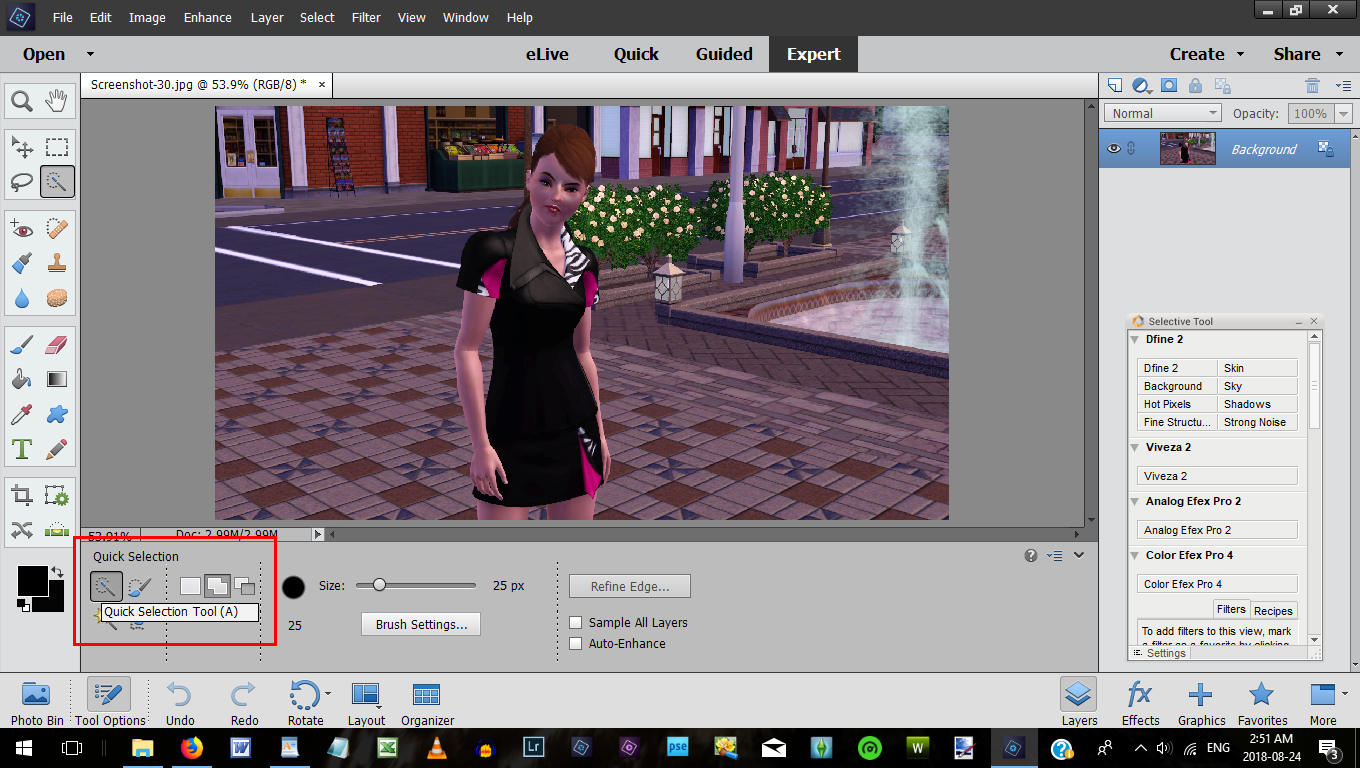Open the Filter menu
This screenshot has width=1360, height=768.
[365, 17]
